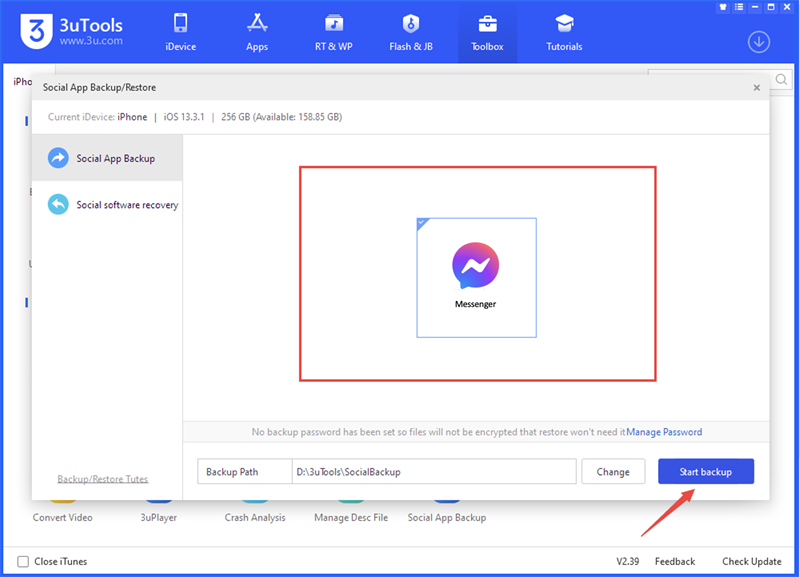Click the Flash & JB shield icon
The image size is (800, 577).
point(411,23)
